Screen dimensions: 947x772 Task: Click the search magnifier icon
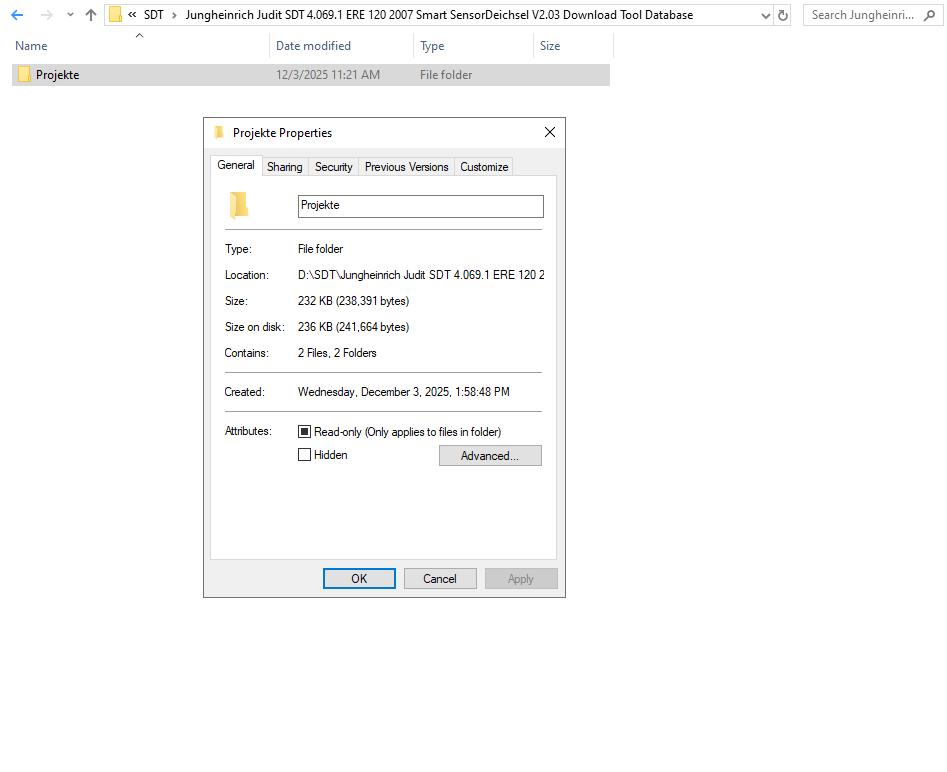click(x=932, y=15)
